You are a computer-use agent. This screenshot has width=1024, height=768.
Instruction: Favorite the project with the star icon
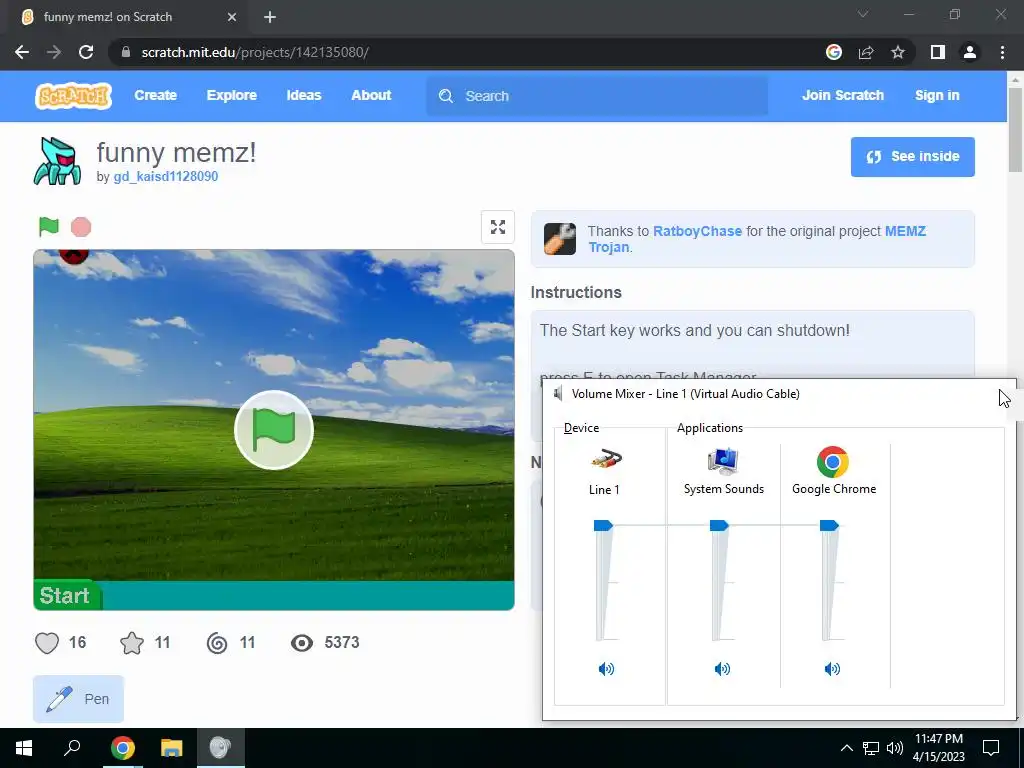pos(132,643)
